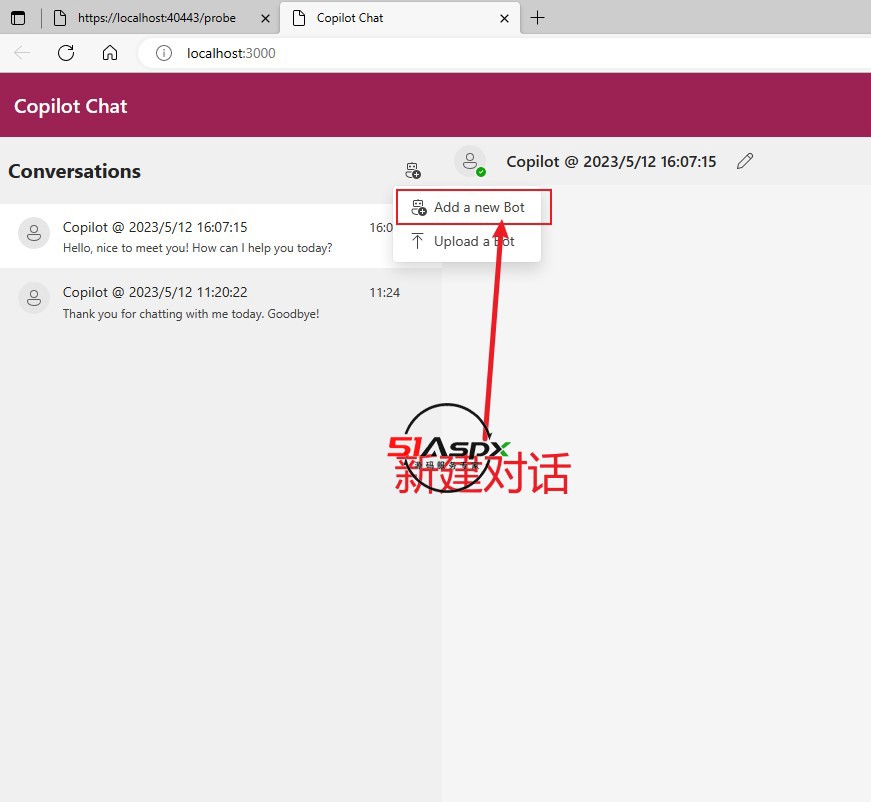
Task: Click the edit chat name pencil icon
Action: pyautogui.click(x=745, y=161)
